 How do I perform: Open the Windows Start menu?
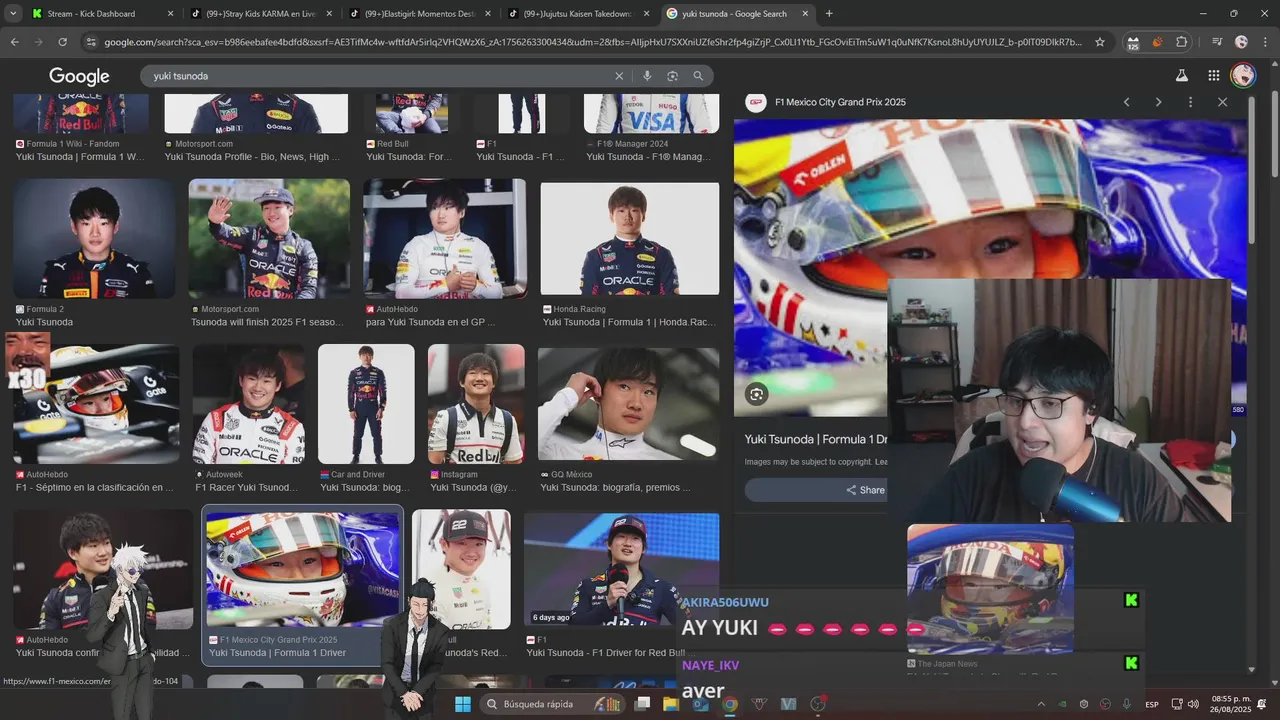(x=463, y=704)
